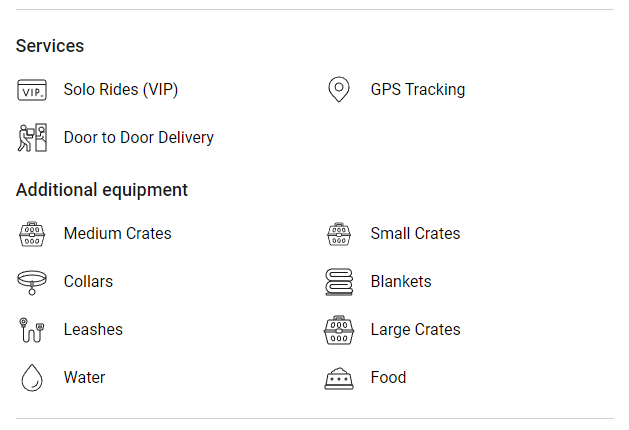Click the door delivery person icon
The width and height of the screenshot is (629, 430).
(32, 138)
